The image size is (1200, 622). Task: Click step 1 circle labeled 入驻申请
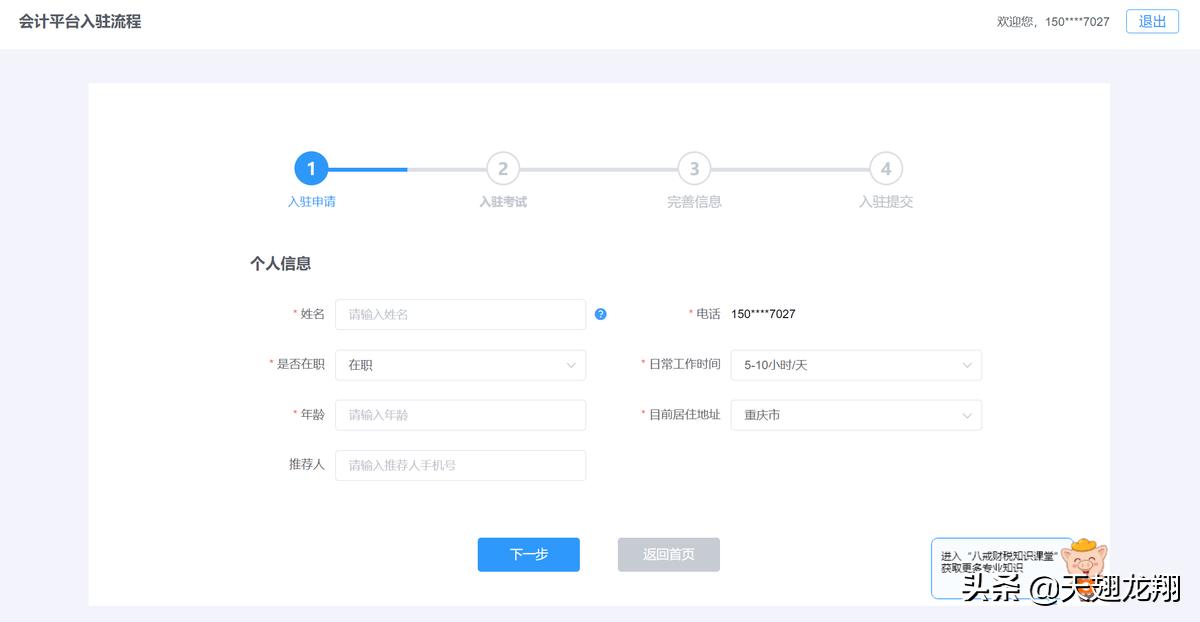[x=311, y=168]
